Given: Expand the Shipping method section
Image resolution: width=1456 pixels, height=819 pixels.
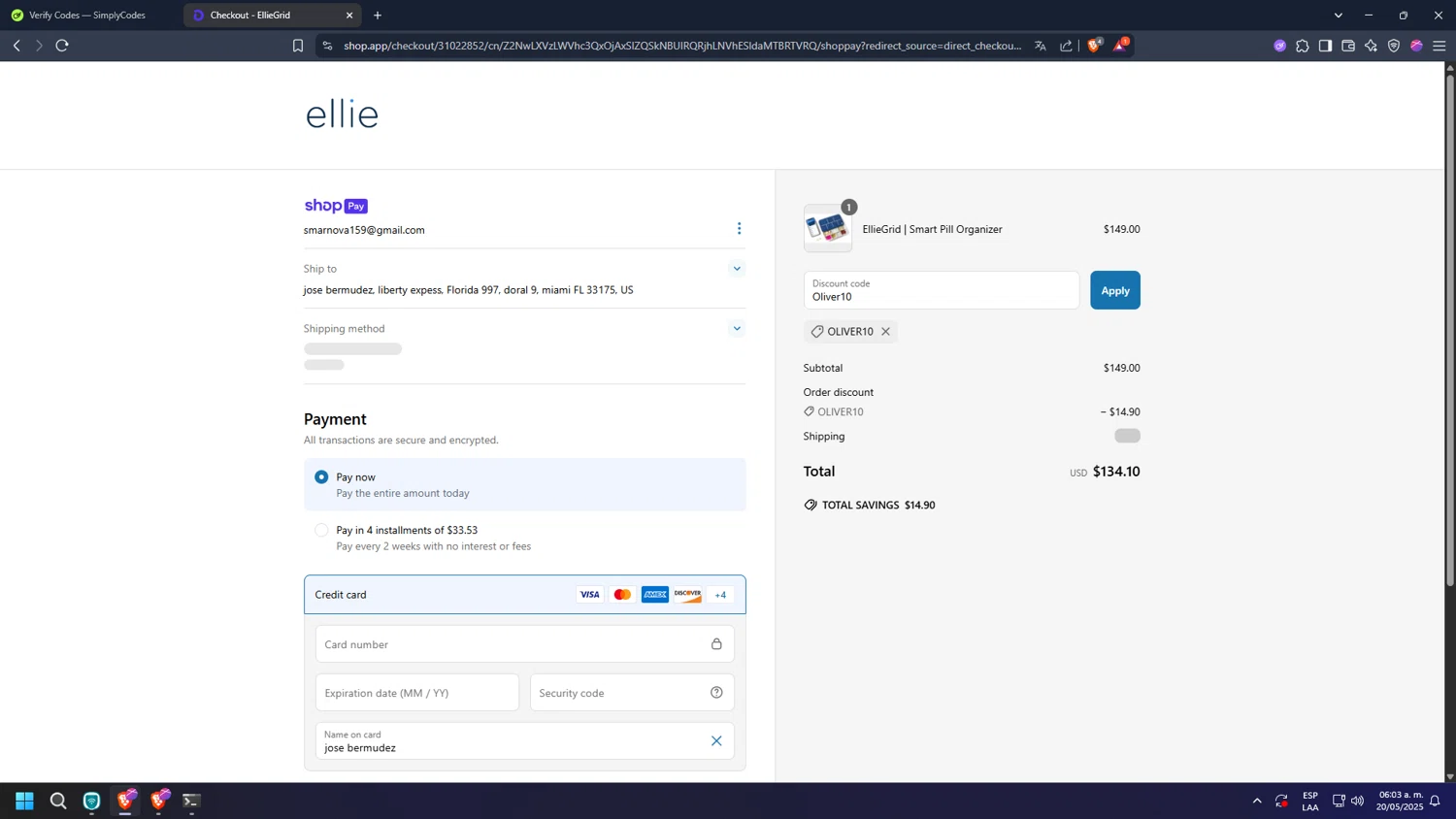Looking at the screenshot, I should tap(737, 329).
